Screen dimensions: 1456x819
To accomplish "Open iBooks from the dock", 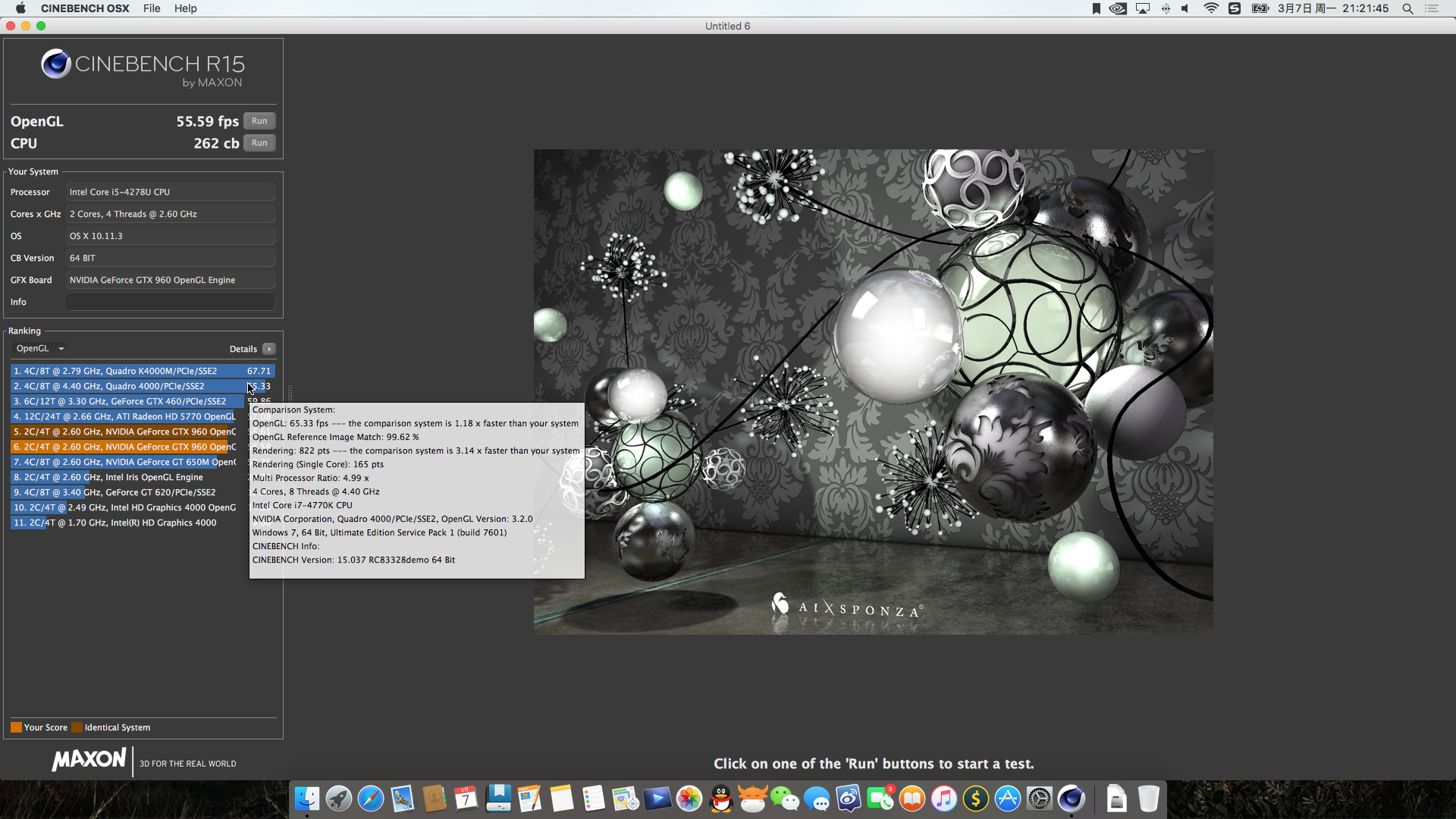I will [x=912, y=799].
